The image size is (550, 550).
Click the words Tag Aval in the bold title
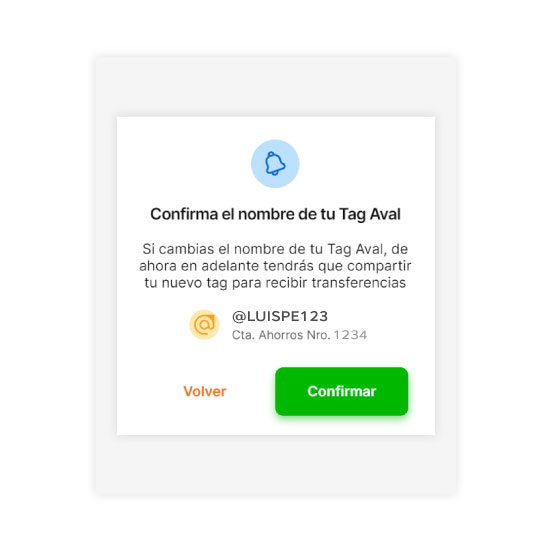pos(370,214)
